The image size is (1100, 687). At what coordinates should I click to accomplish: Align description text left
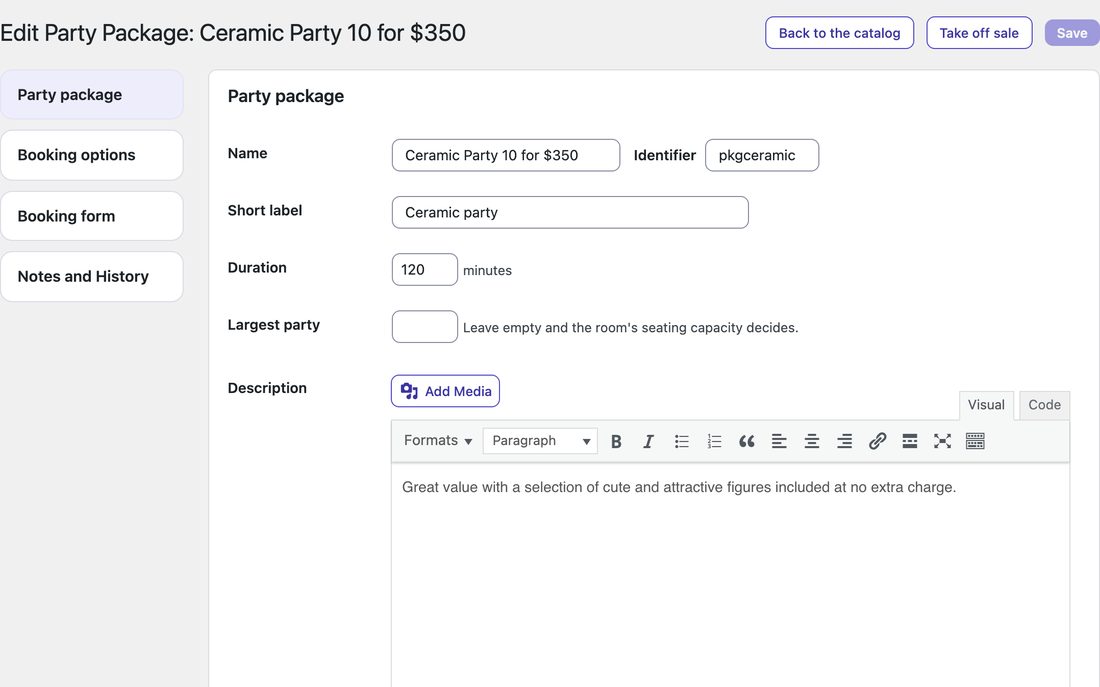click(779, 441)
